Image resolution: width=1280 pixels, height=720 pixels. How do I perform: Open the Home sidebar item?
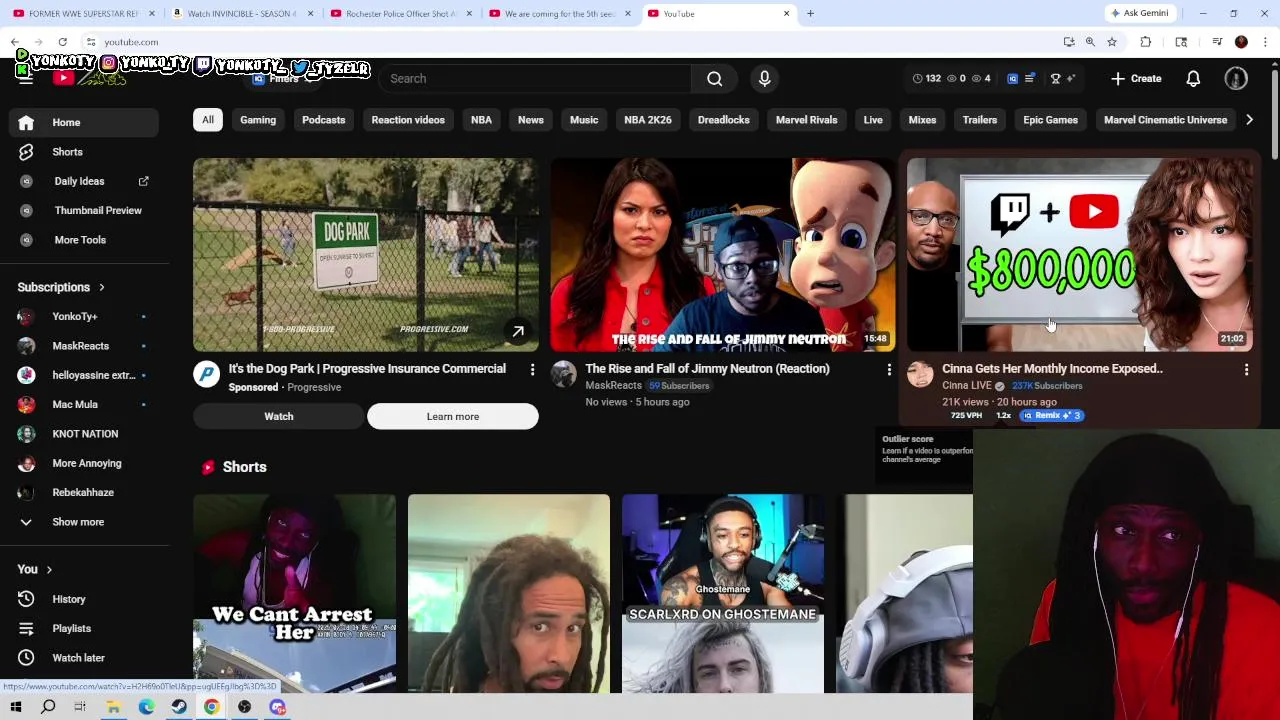[x=84, y=122]
